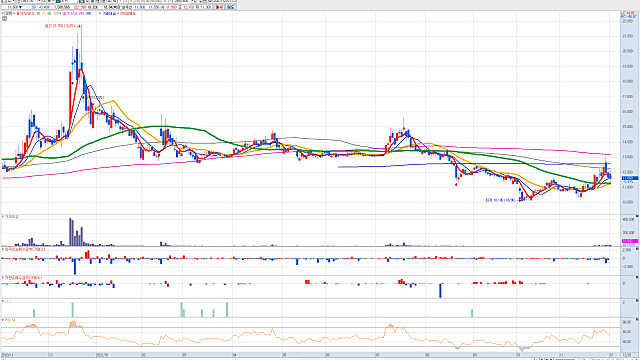640x360 pixels.
Task: Expand the volume panel header marker
Action: (x=3, y=217)
